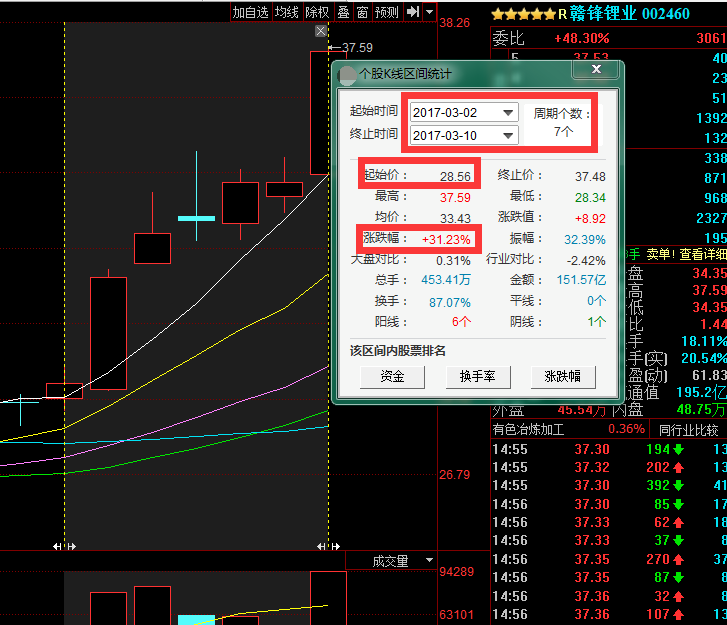Click the 金额 151.57亿 value
The width and height of the screenshot is (727, 625).
pyautogui.click(x=581, y=280)
